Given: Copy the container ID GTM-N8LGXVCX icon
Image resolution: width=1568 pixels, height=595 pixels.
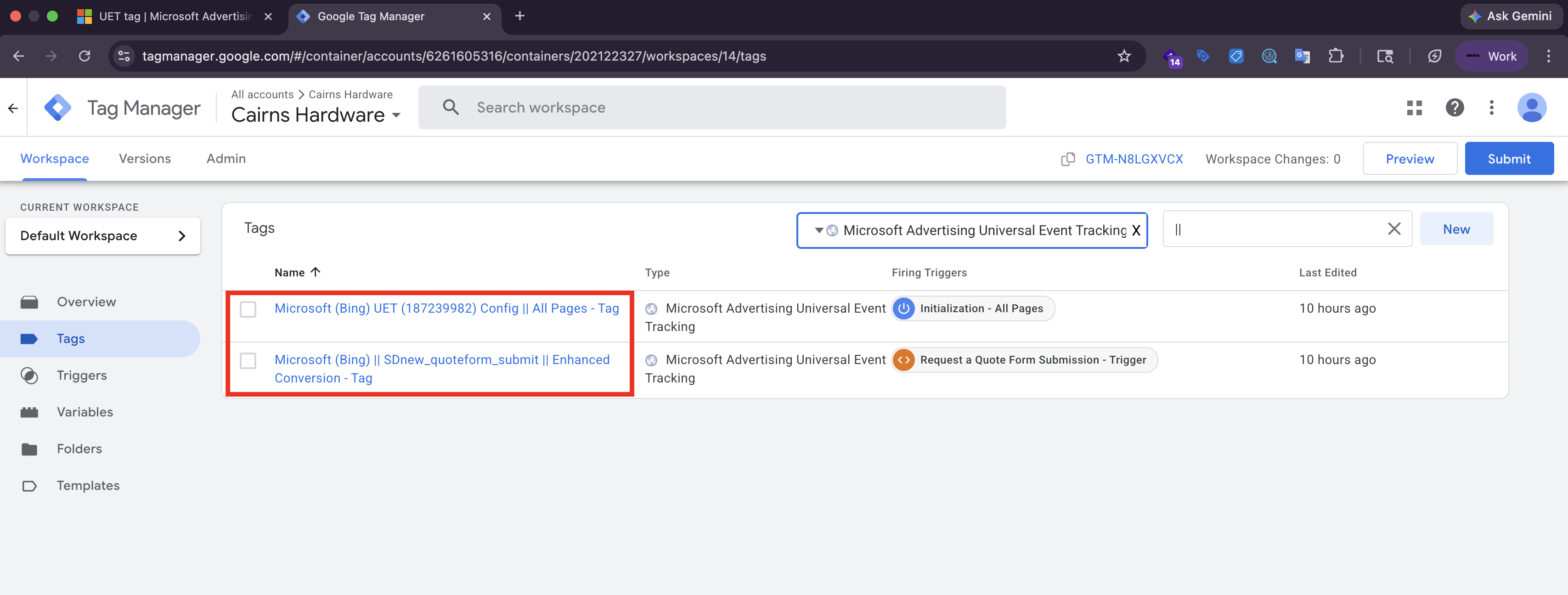Looking at the screenshot, I should pyautogui.click(x=1068, y=159).
